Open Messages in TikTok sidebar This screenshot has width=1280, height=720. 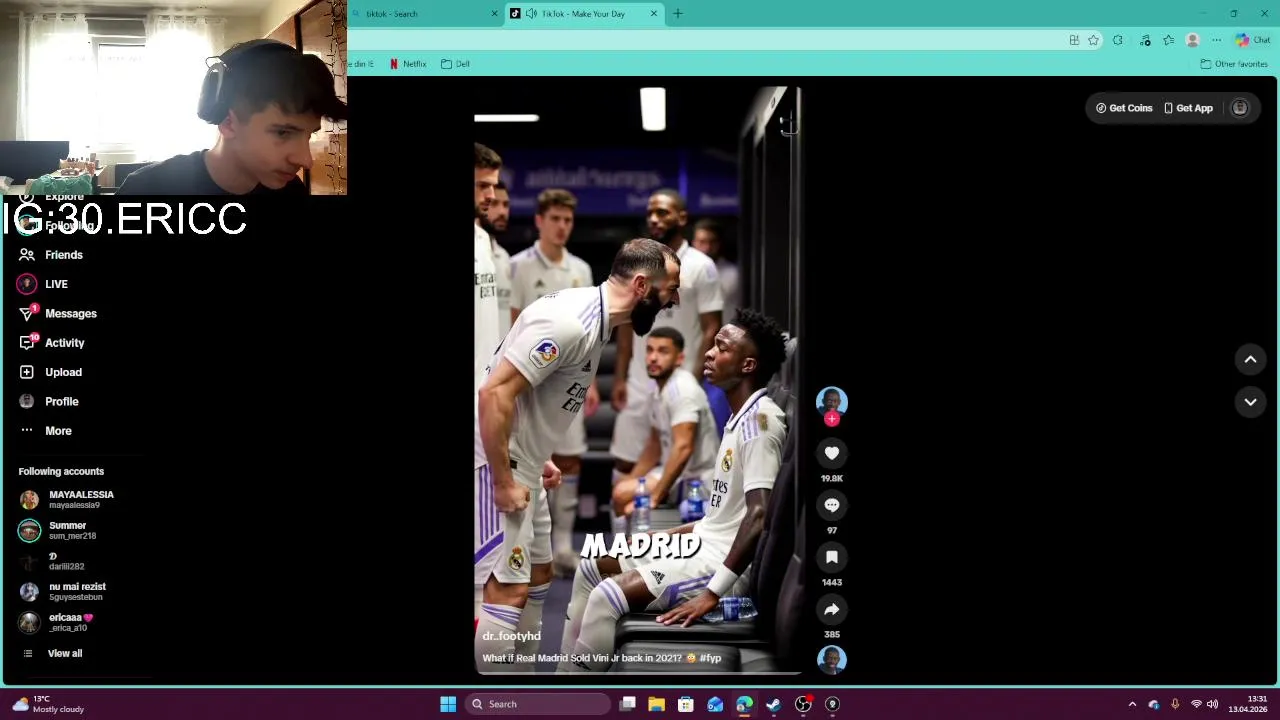(x=71, y=314)
